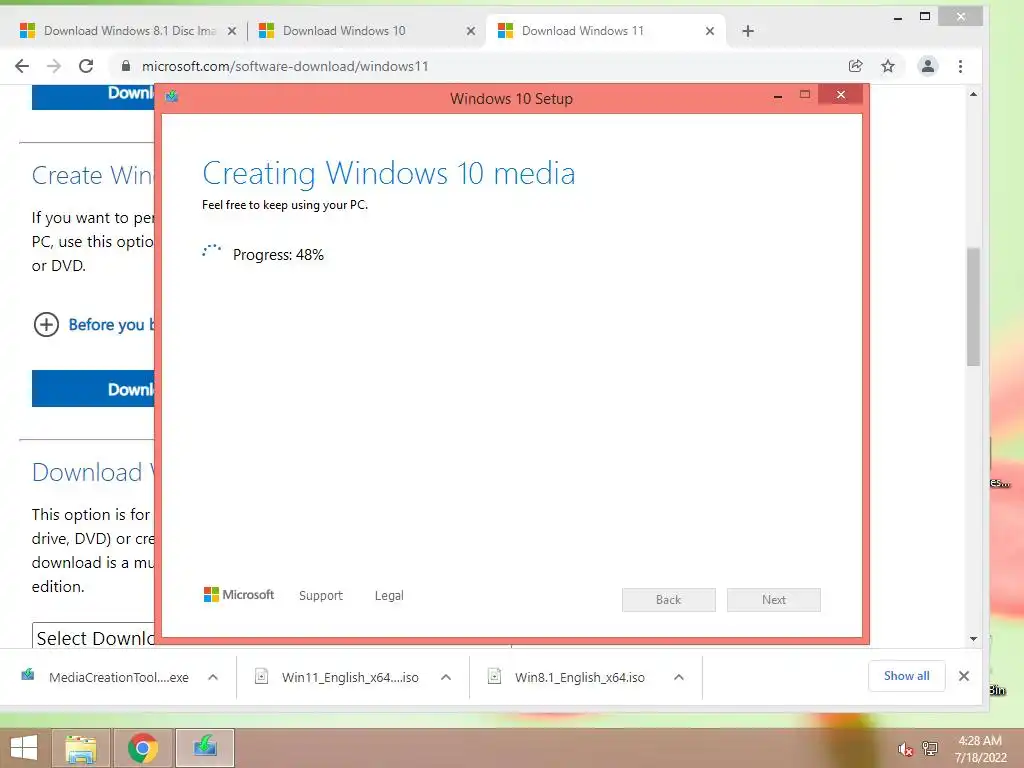Bookmark this page with the star icon

point(888,66)
